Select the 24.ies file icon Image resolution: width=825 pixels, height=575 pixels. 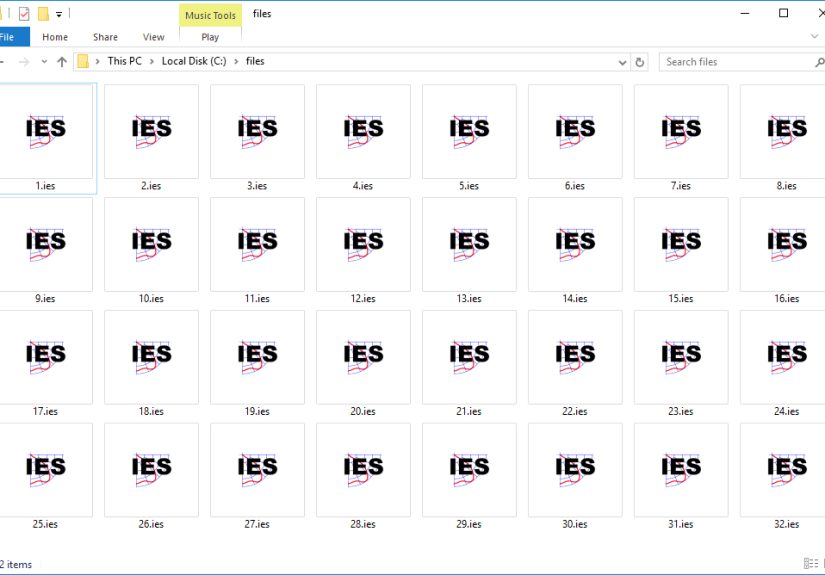782,357
